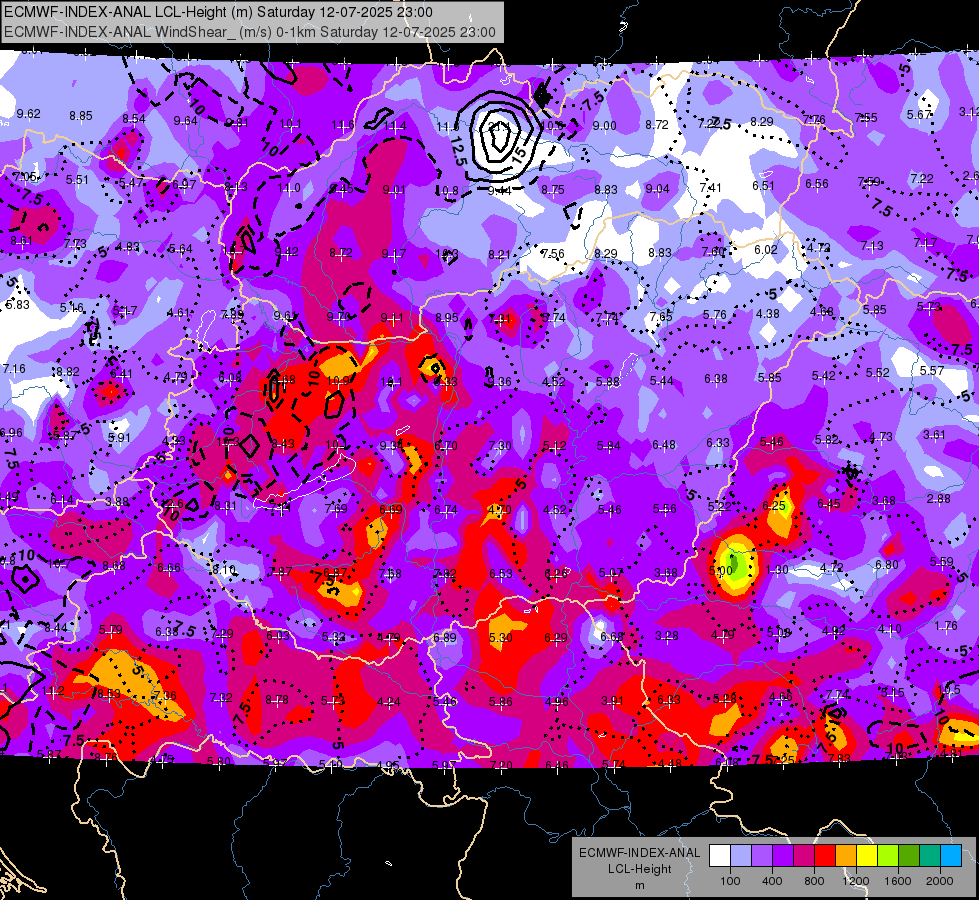
Task: Click the wind shear value 7.30
Action: click(x=500, y=445)
